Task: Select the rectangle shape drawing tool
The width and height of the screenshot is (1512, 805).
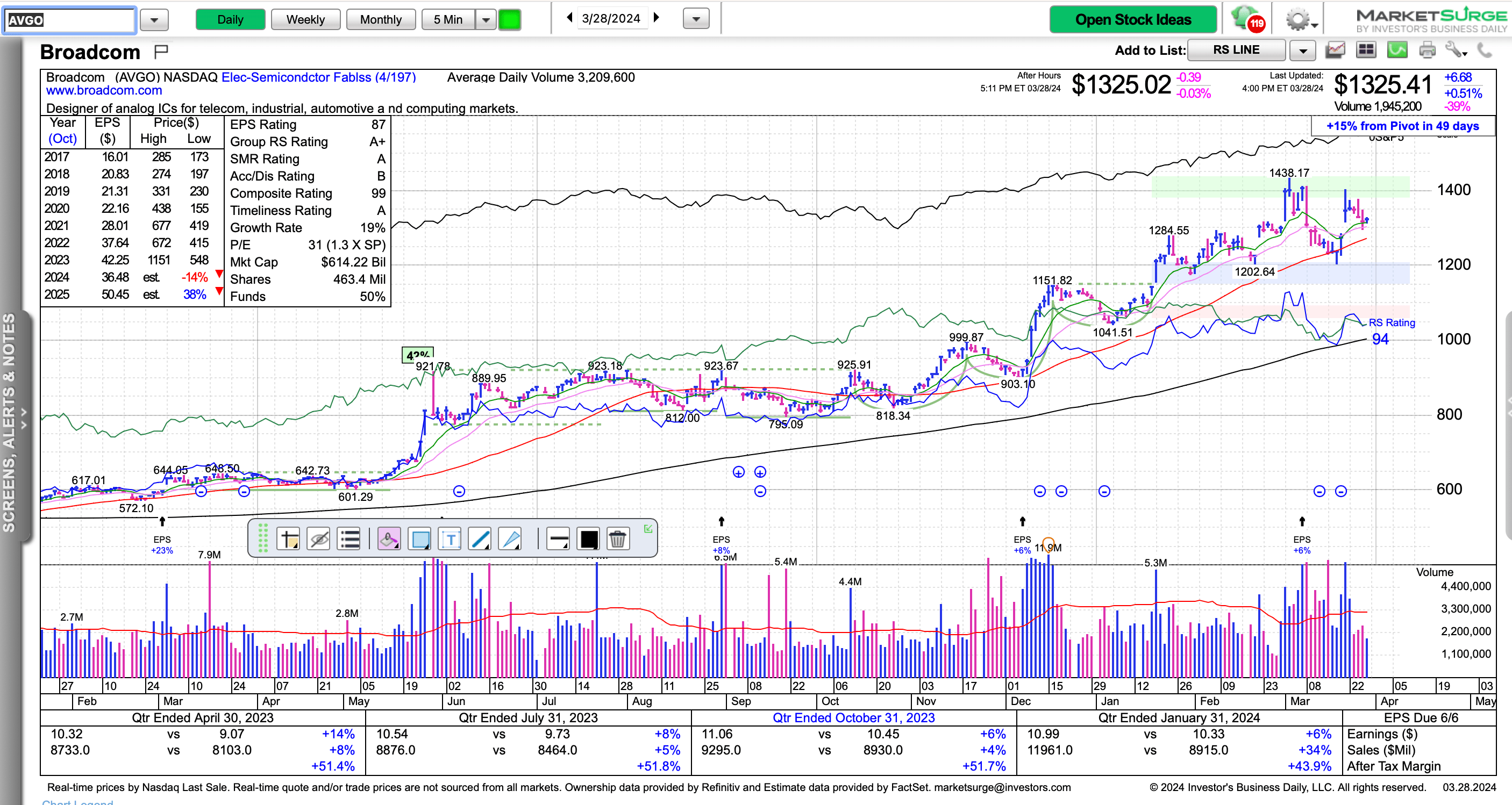Action: [x=420, y=538]
